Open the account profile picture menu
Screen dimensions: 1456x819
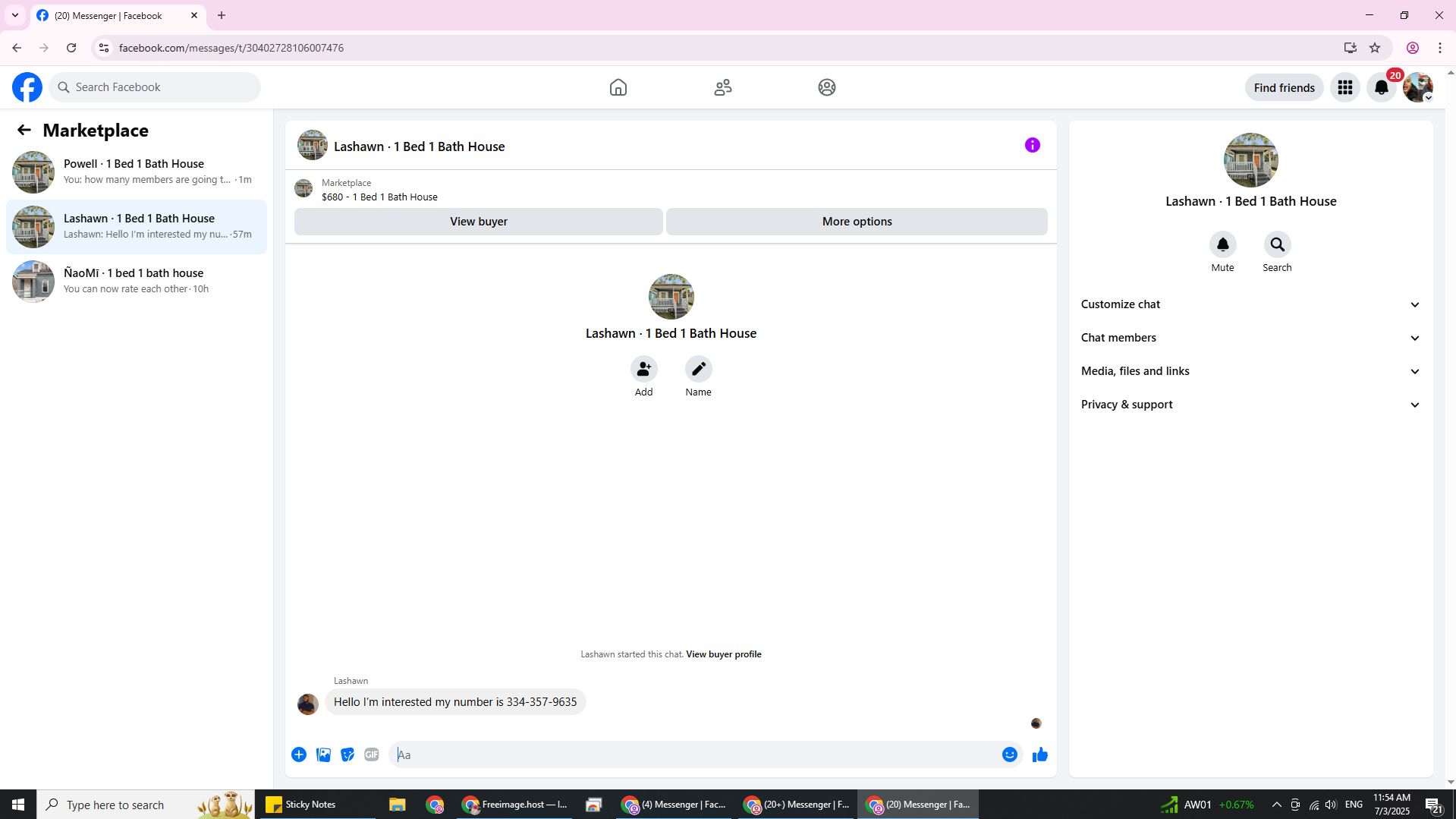(x=1417, y=87)
